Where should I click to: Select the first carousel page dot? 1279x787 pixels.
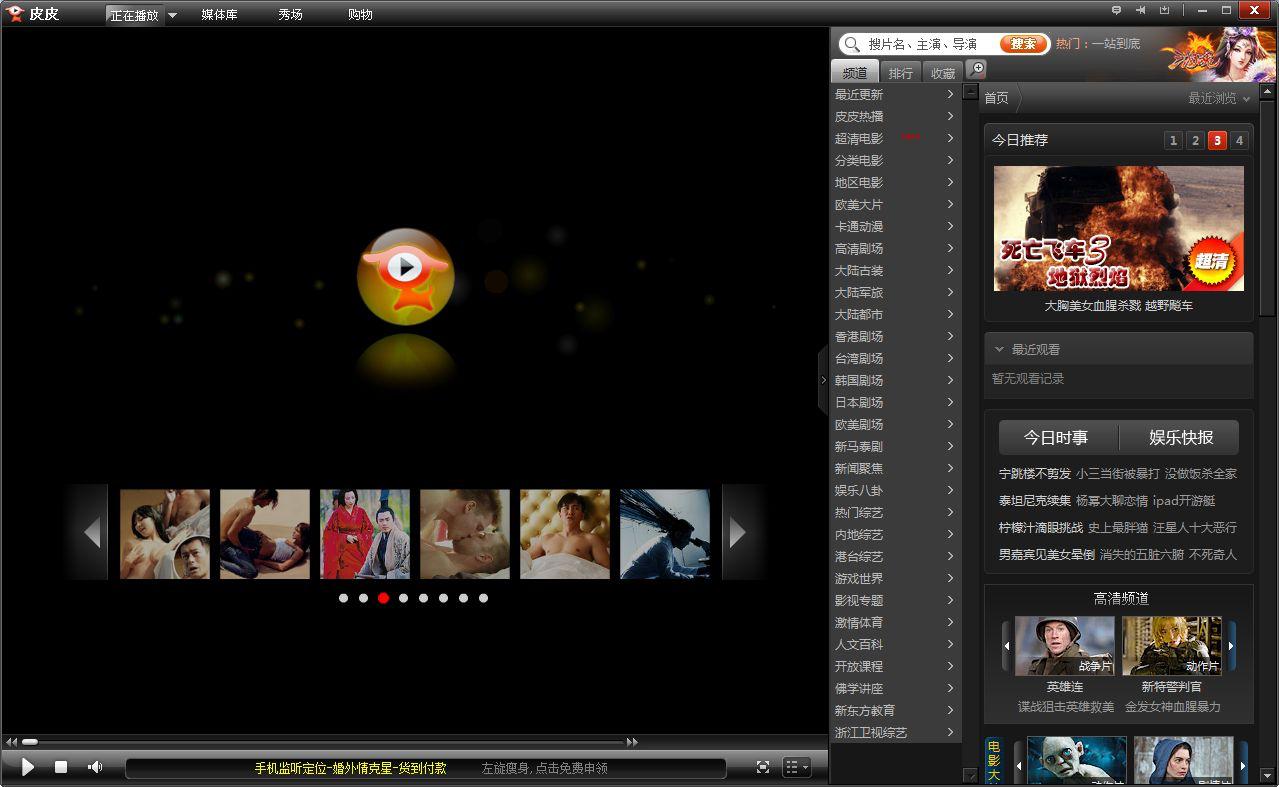pos(343,598)
